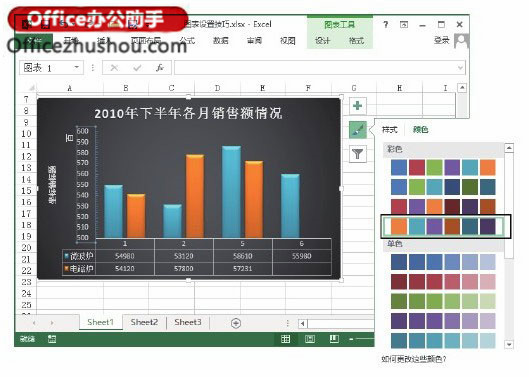Click the how to change these colors link
This screenshot has height=377, width=529.
(x=414, y=359)
